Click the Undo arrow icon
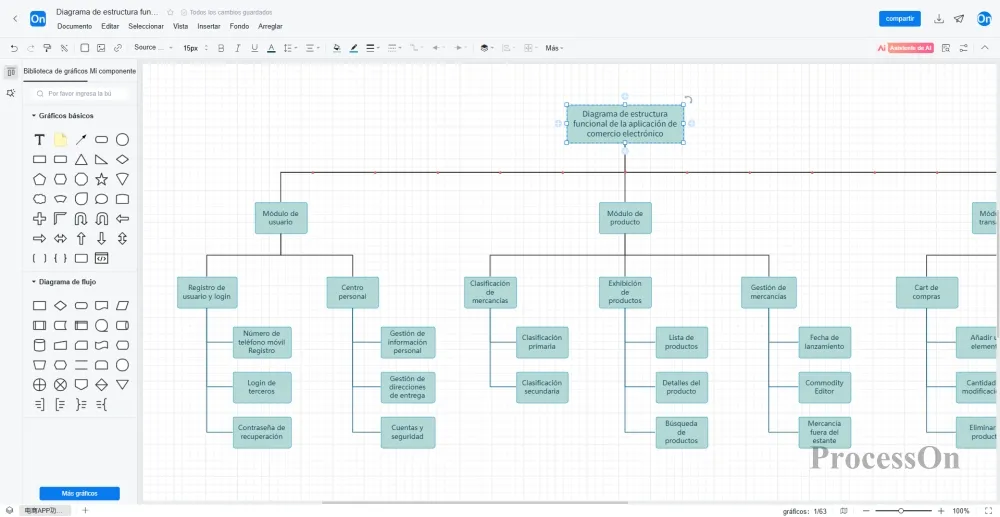The image size is (1000, 517). (14, 47)
